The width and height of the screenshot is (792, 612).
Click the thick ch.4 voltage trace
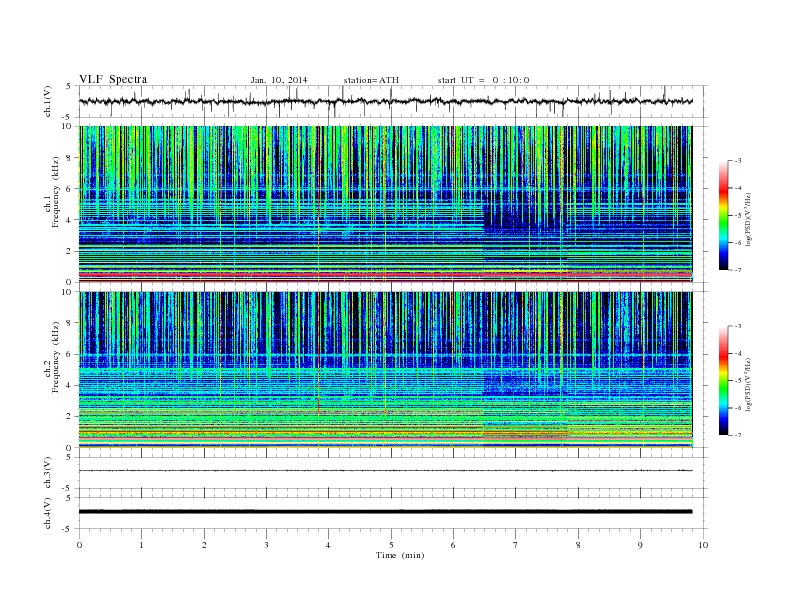385,512
